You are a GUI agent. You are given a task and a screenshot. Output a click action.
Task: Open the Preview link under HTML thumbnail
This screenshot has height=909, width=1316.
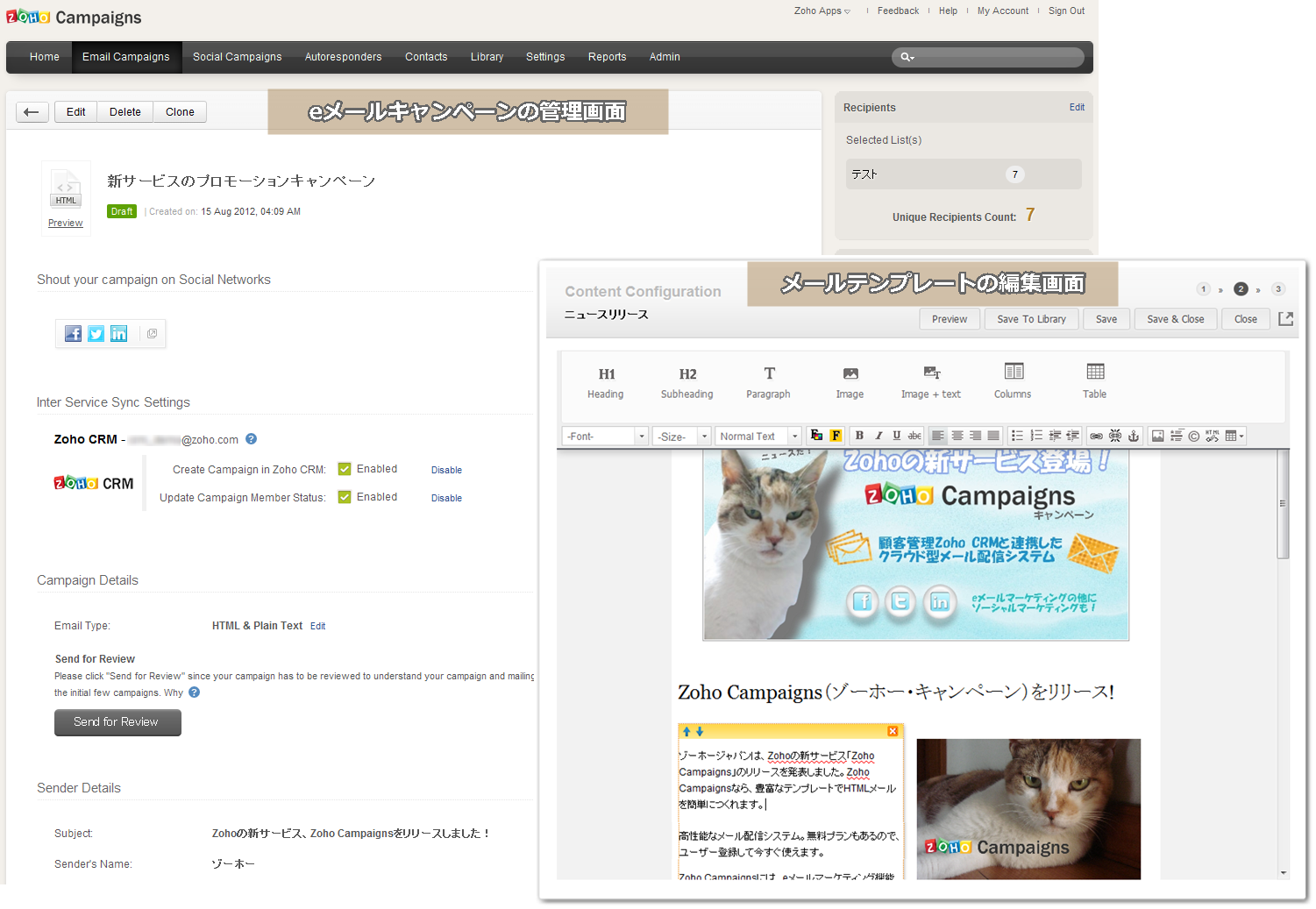tap(66, 223)
